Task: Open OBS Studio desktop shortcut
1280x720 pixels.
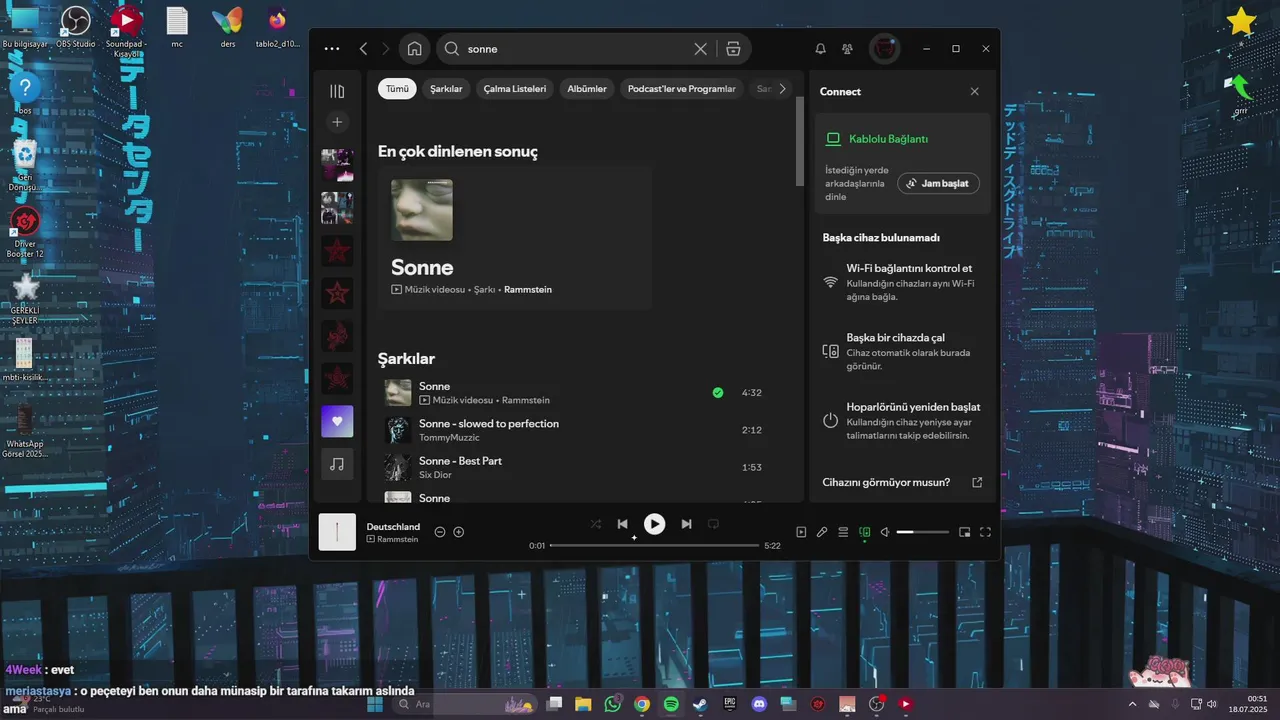Action: [x=76, y=27]
